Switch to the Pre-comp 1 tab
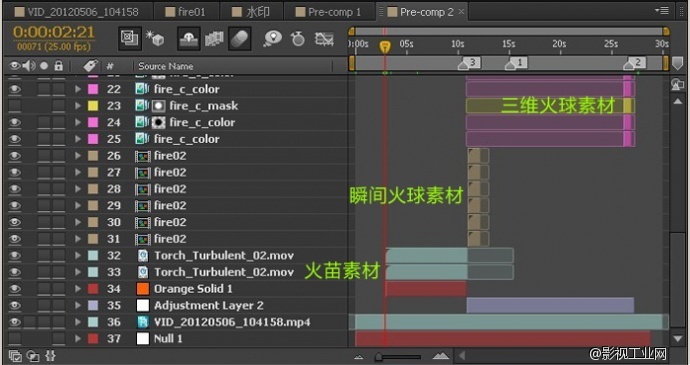Screen dimensions: 690x365 click(329, 12)
